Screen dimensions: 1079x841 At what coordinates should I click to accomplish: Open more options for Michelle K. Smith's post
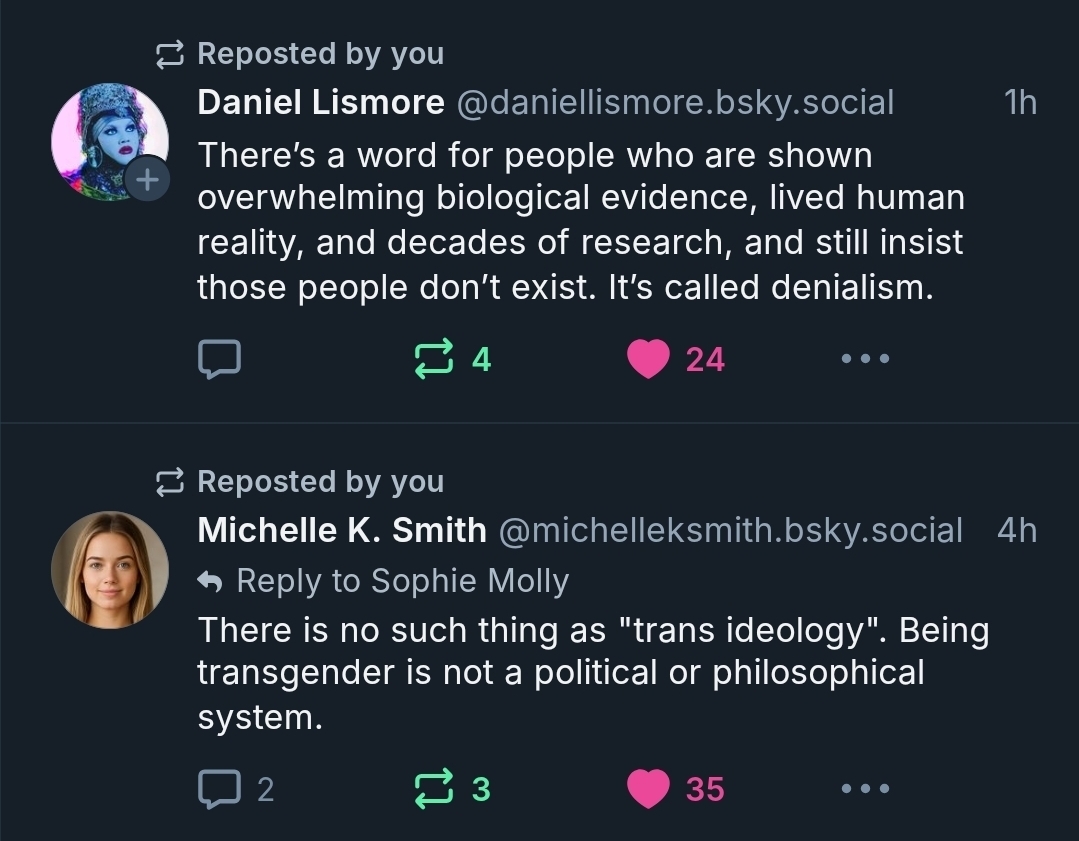(864, 789)
